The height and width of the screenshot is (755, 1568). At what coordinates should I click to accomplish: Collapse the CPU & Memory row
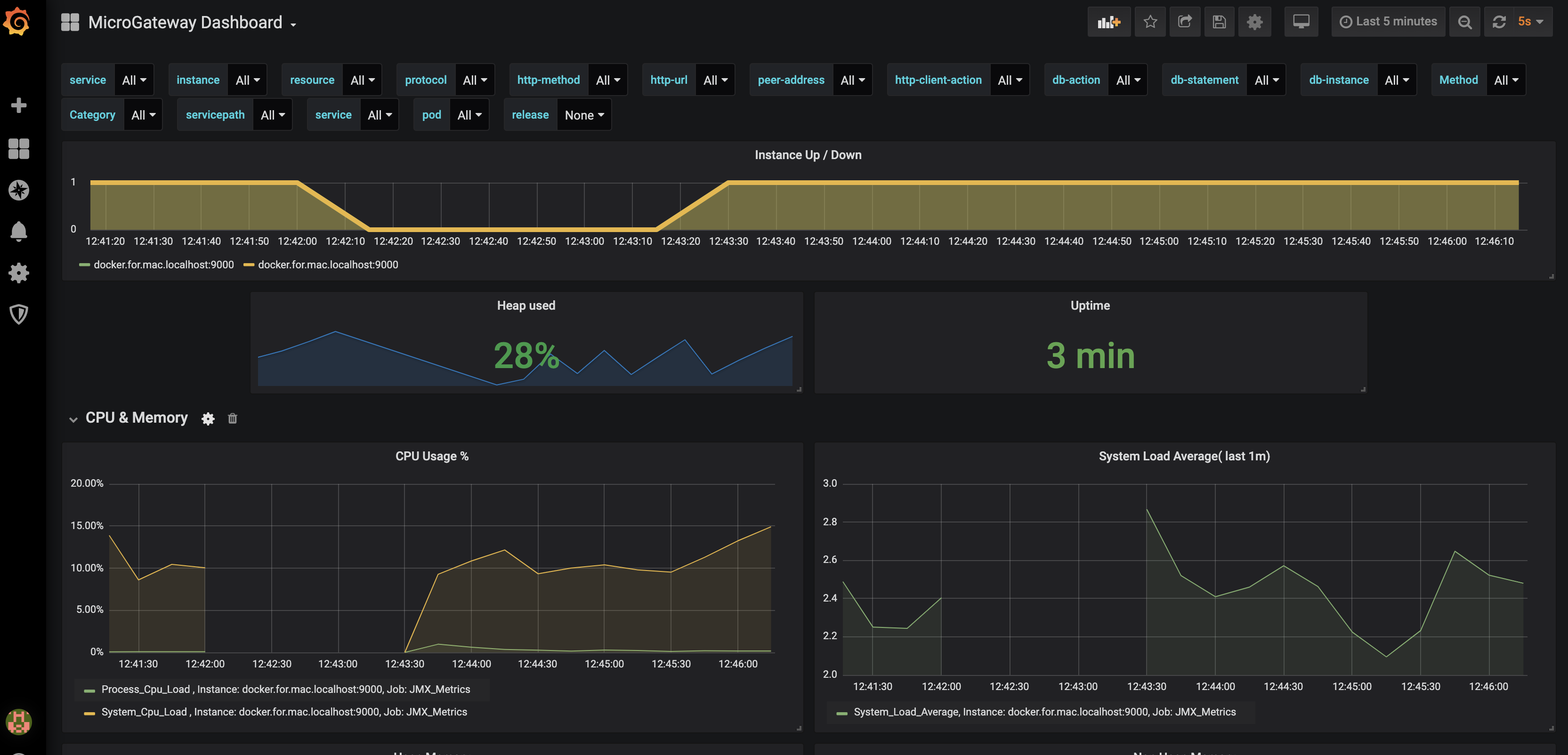73,419
